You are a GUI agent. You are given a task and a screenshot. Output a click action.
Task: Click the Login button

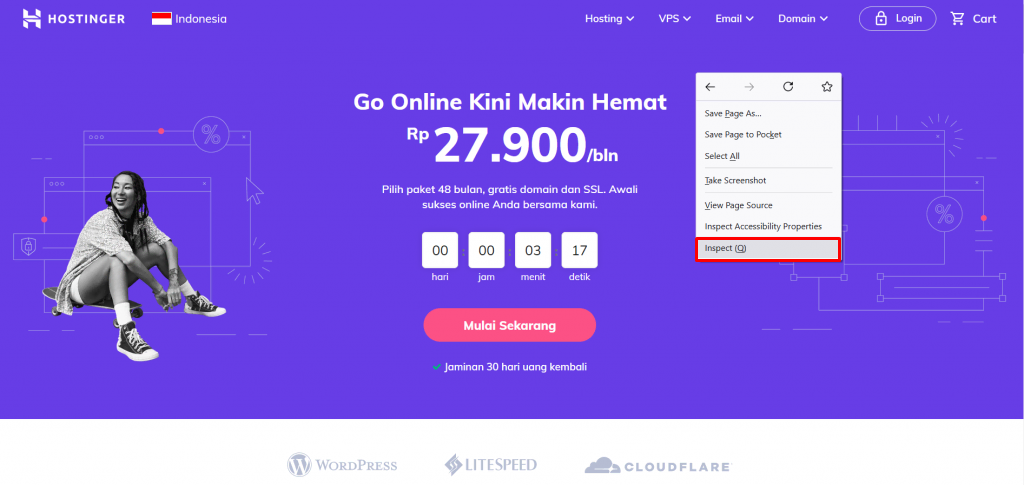[x=897, y=19]
